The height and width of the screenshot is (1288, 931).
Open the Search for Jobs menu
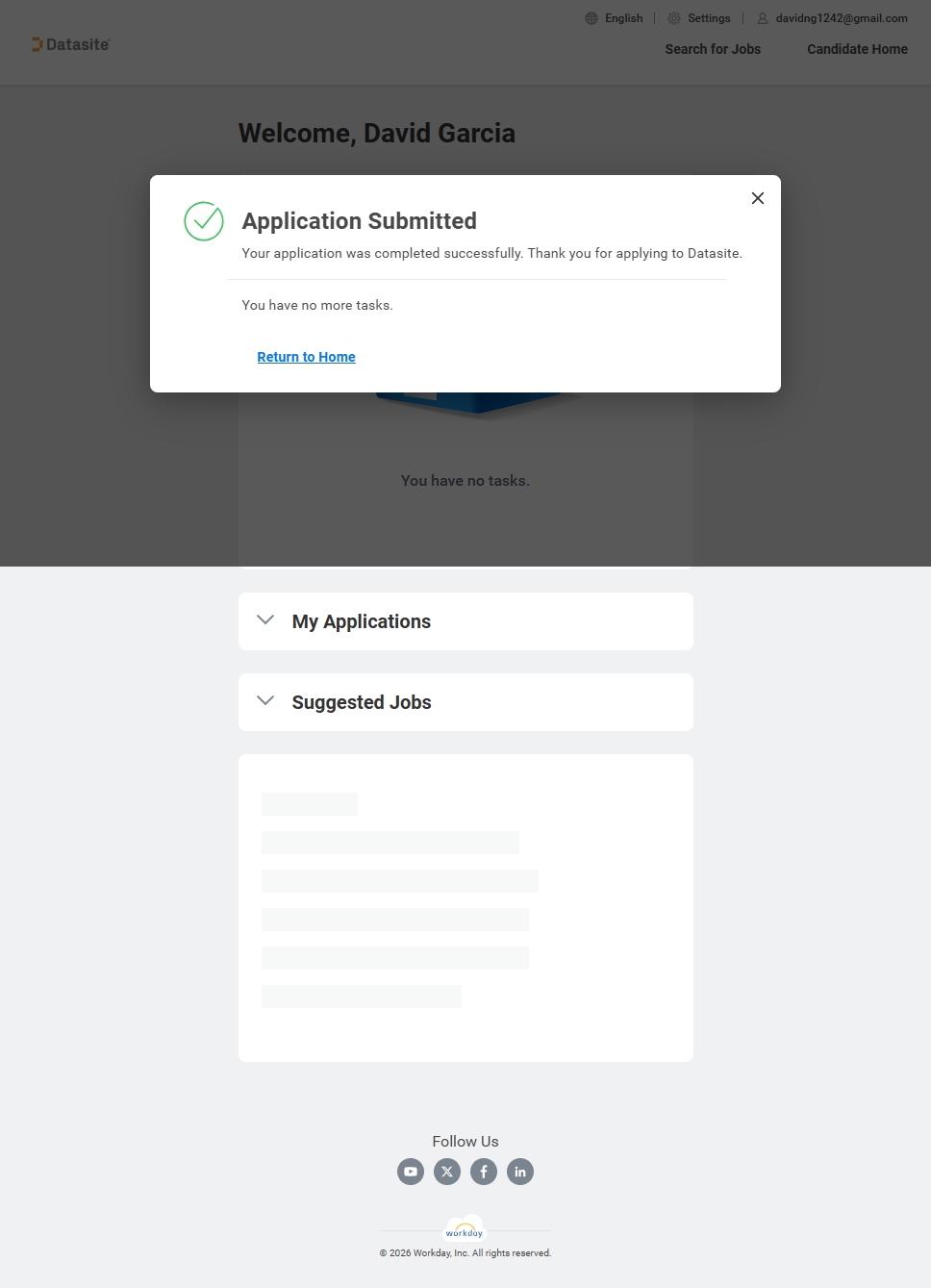(x=713, y=49)
